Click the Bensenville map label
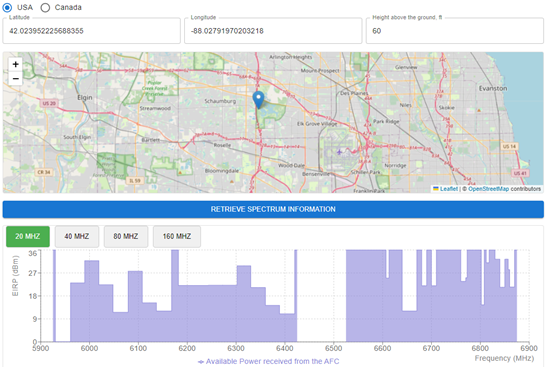Image resolution: width=546 pixels, height=367 pixels. (x=316, y=174)
